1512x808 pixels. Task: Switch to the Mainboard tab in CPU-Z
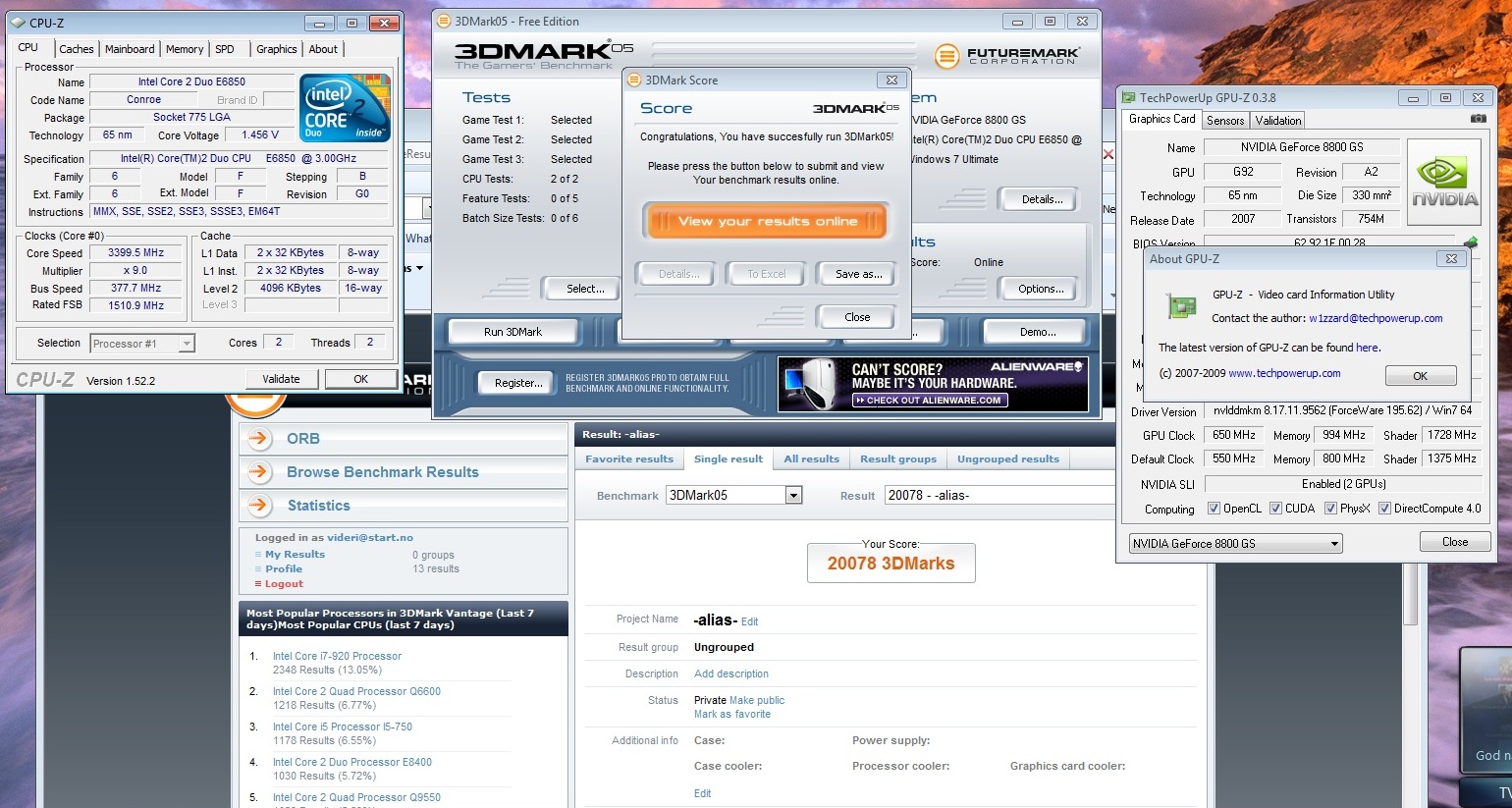[x=130, y=49]
